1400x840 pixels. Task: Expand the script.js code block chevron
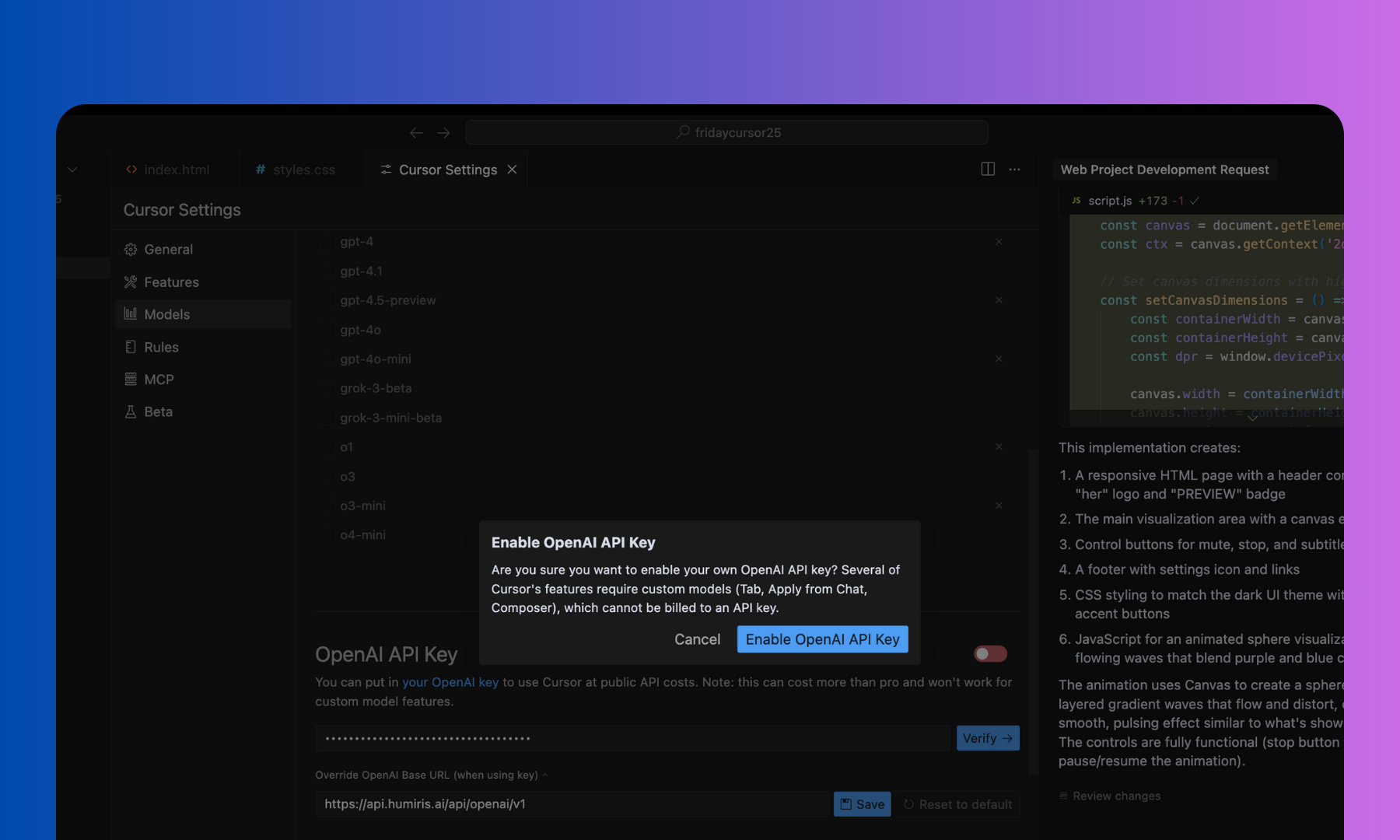click(x=1252, y=418)
